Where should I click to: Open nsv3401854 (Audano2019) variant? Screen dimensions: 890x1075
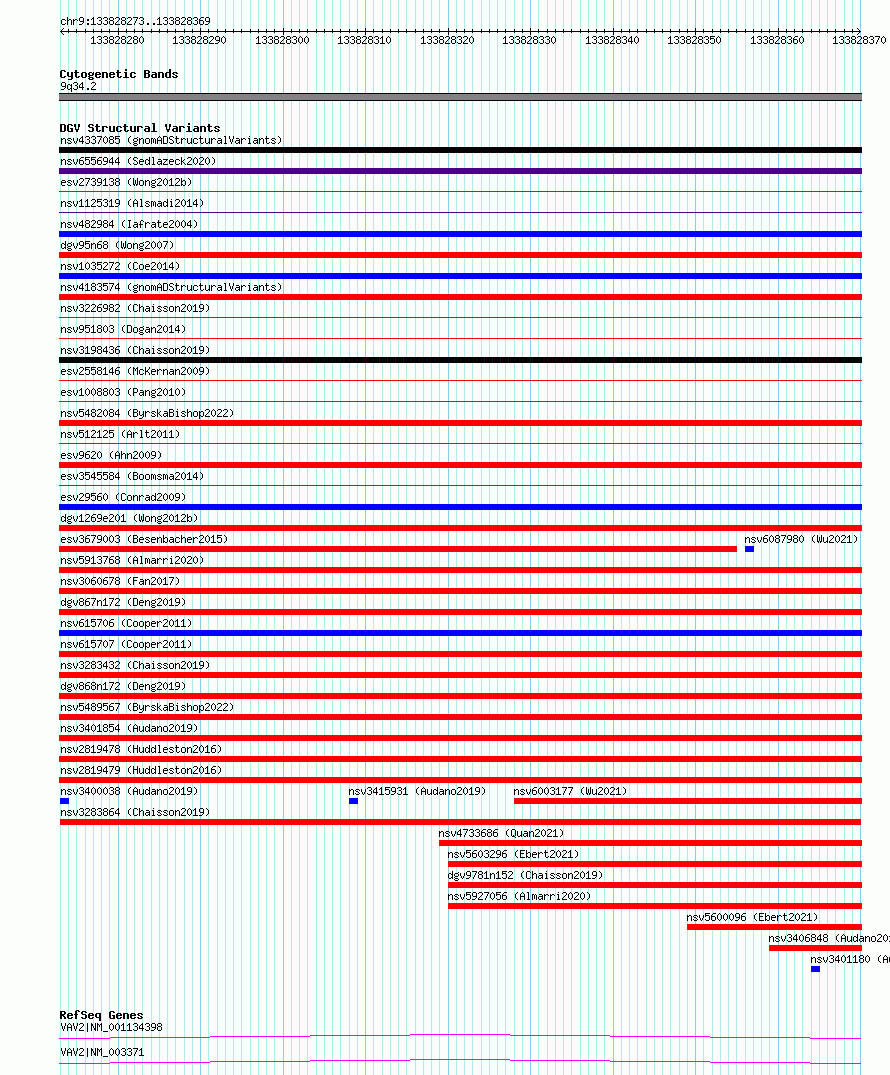coord(129,728)
